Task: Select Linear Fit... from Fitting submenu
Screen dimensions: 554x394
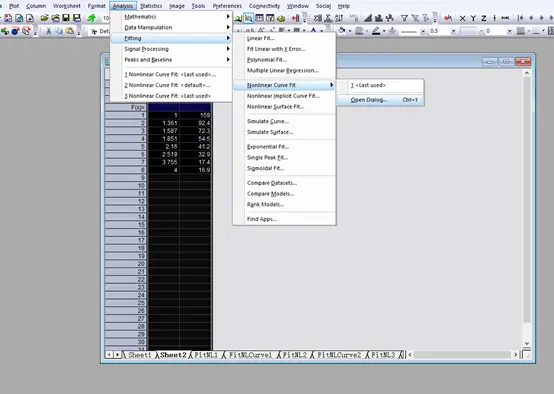Action: [x=261, y=38]
